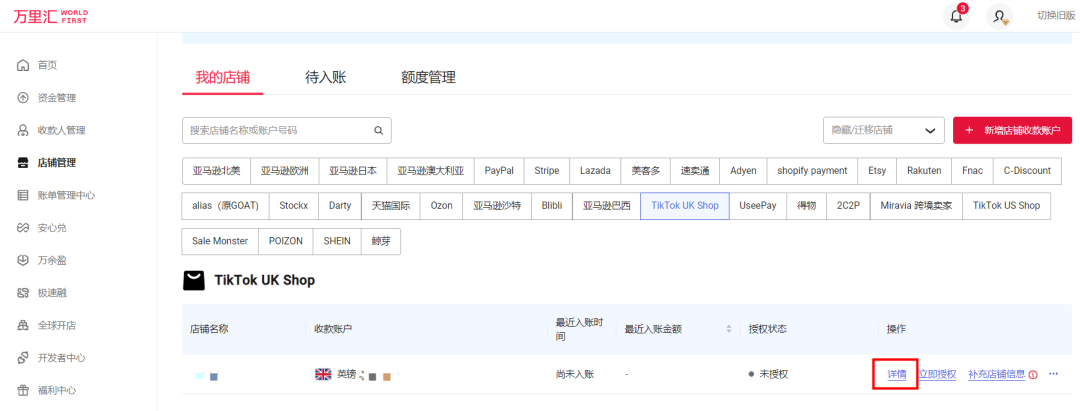Open the 隐藏/迁移店铺 dropdown
This screenshot has width=1080, height=411.
884,130
